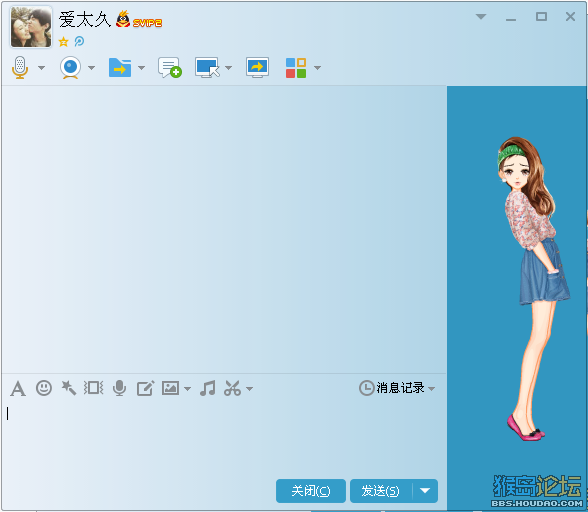Screen dimensions: 588x512
Task: Open applications grid icon
Action: point(296,68)
